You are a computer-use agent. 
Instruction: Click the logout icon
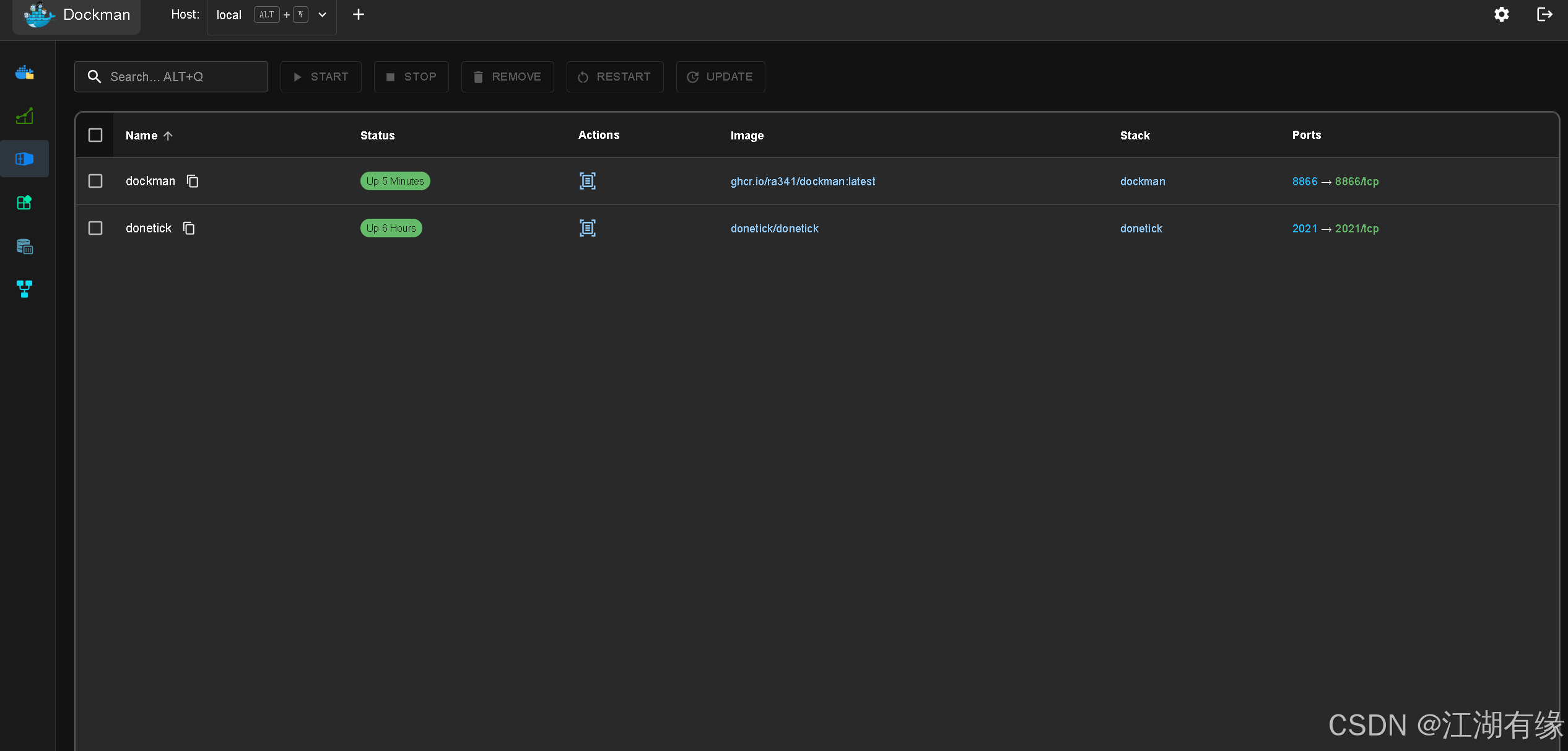[x=1544, y=14]
